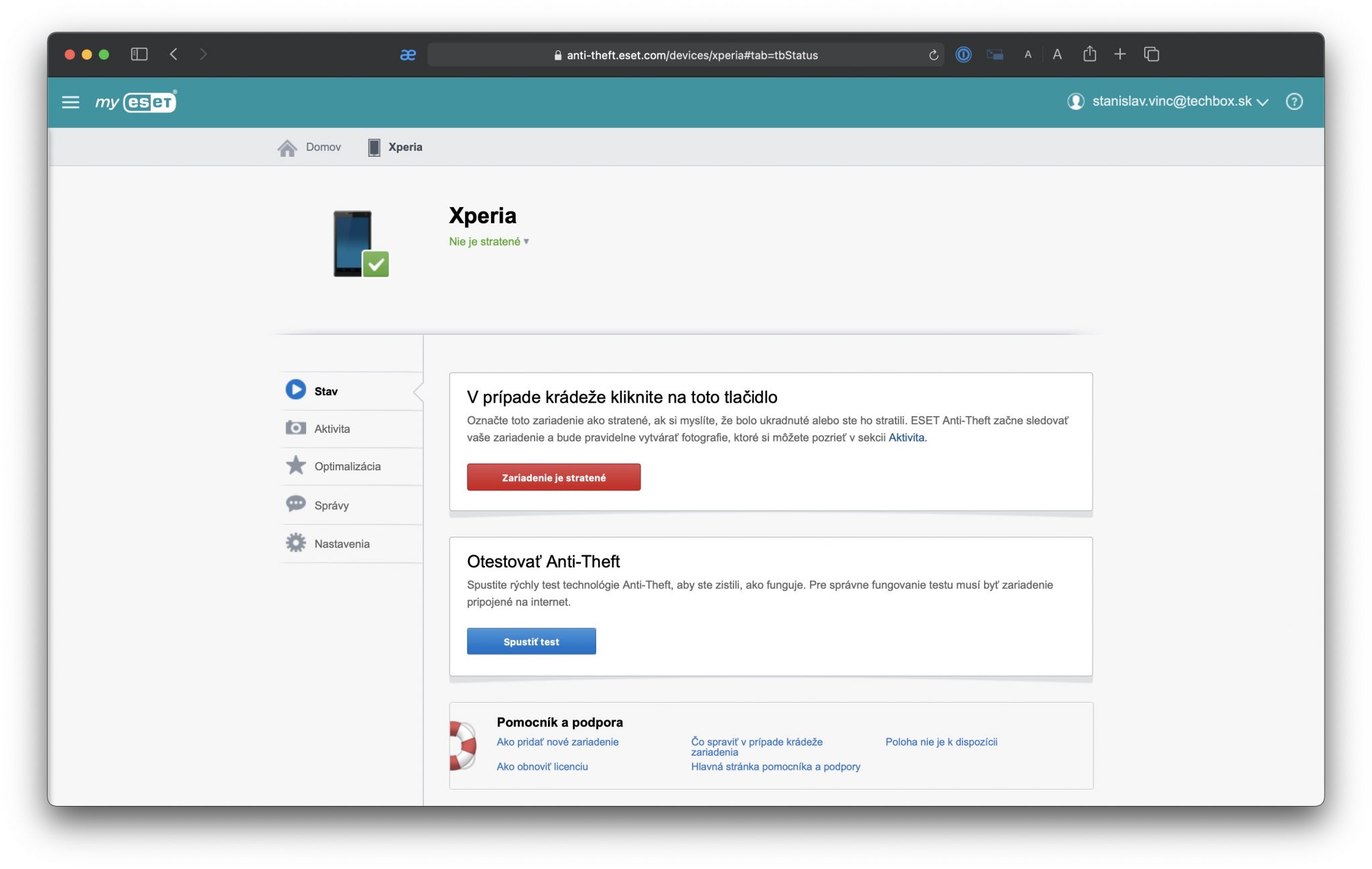Viewport: 1372px width, 869px height.
Task: Open 'Hlavná stránka pomocníka a podpory' link
Action: tap(776, 766)
